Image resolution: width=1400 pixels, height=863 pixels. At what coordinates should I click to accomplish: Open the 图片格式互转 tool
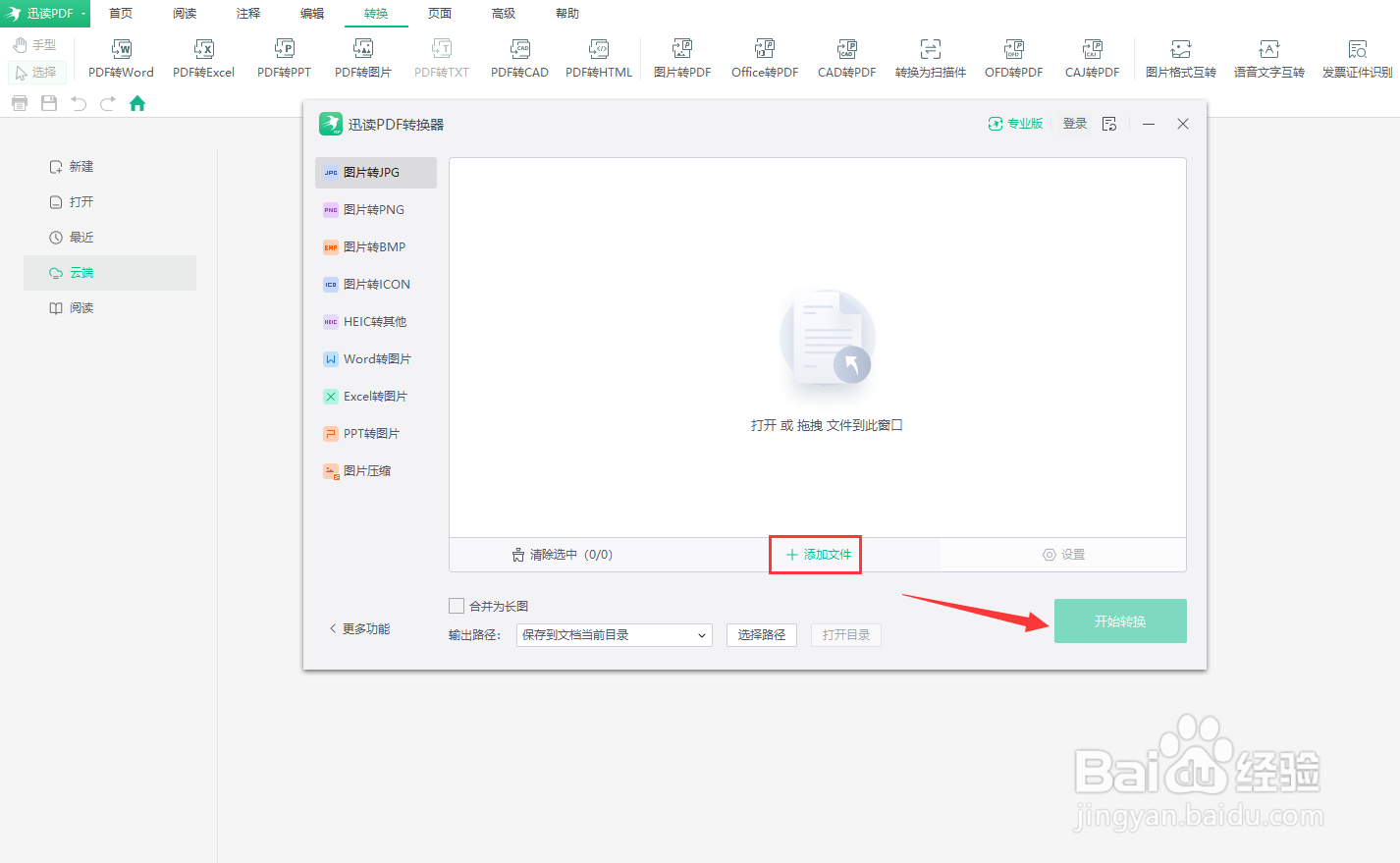pyautogui.click(x=1181, y=59)
